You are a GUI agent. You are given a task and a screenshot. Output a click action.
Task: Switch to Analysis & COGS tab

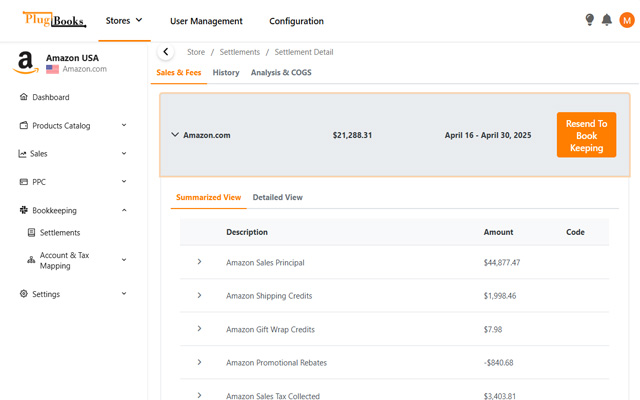281,73
